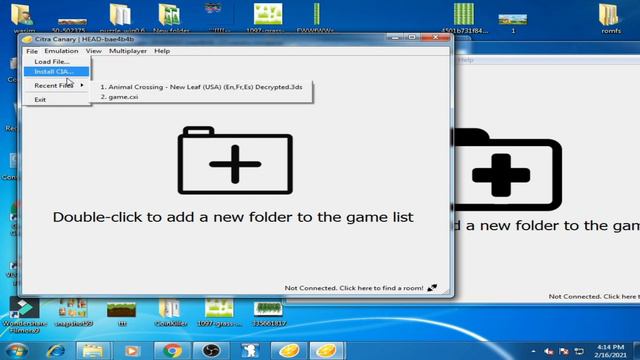Viewport: 640px width, 360px height.
Task: Switch to the first Citra taskbar button
Action: tap(289, 351)
